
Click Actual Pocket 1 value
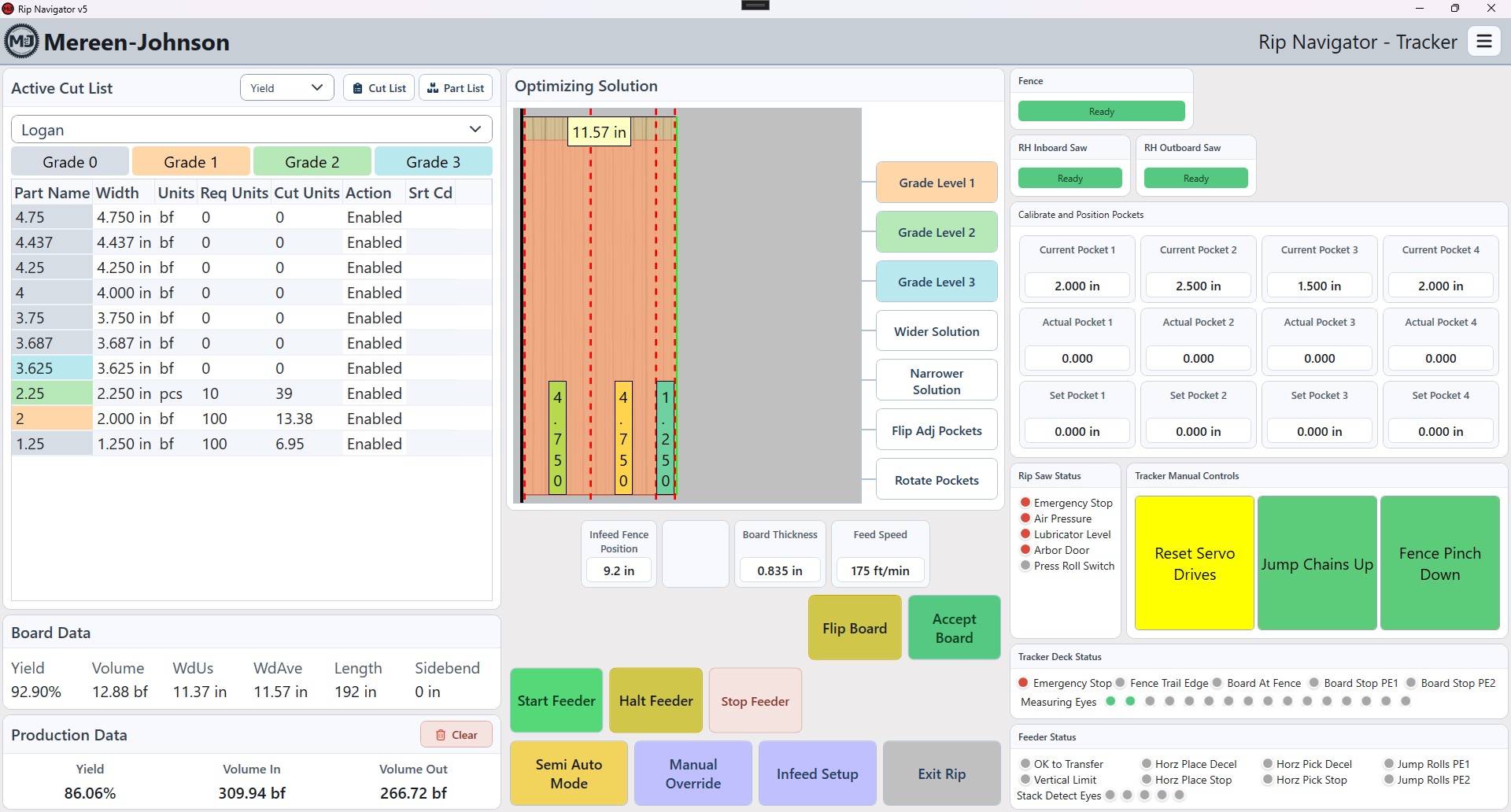point(1077,358)
